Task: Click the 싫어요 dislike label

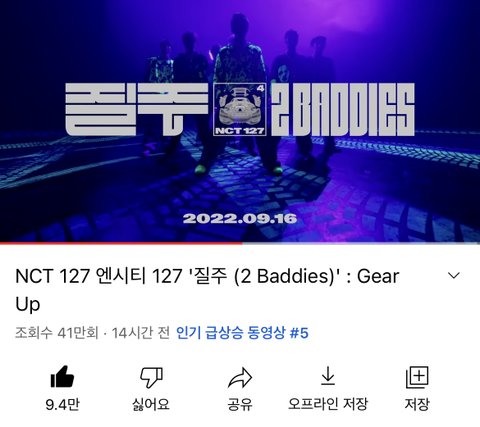Action: pyautogui.click(x=151, y=404)
